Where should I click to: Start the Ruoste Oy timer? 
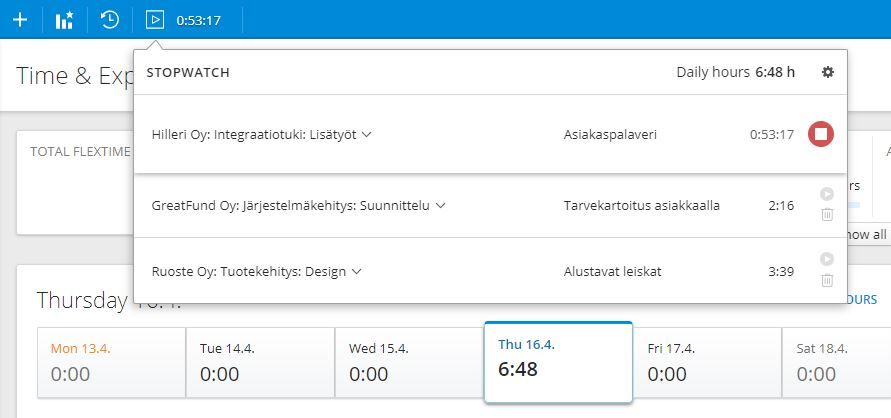tap(826, 259)
